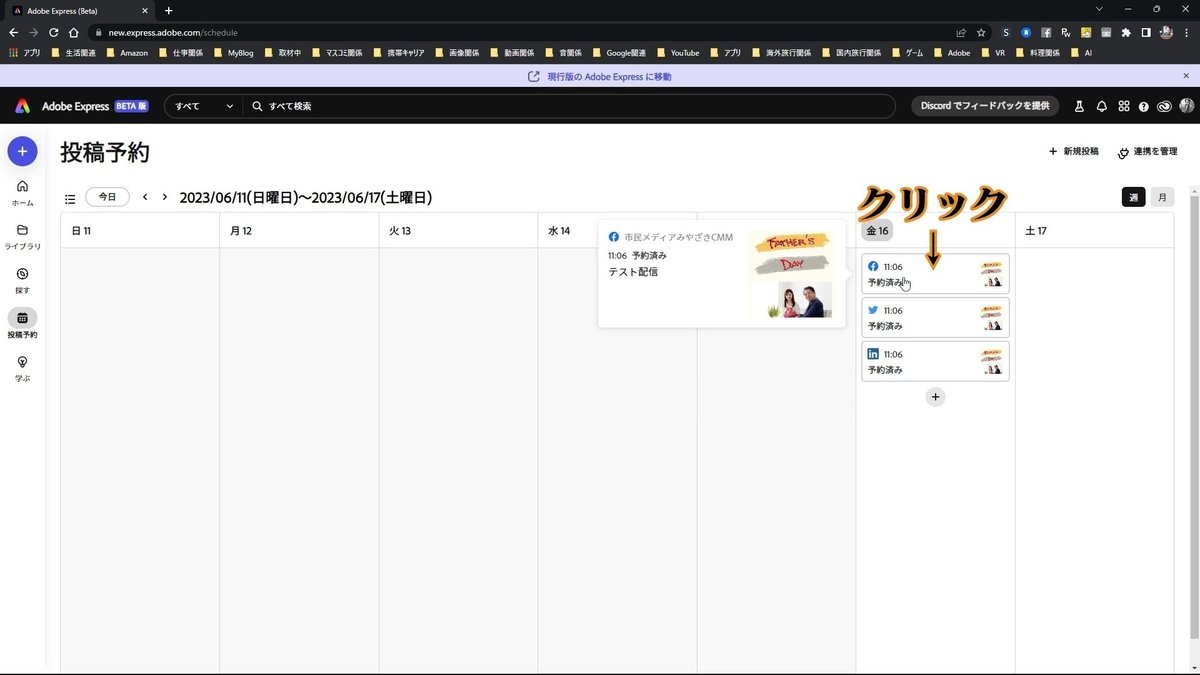Screen dimensions: 1200x675
Task: Open the Chrome extensions puzzle icon
Action: [x=1126, y=32]
